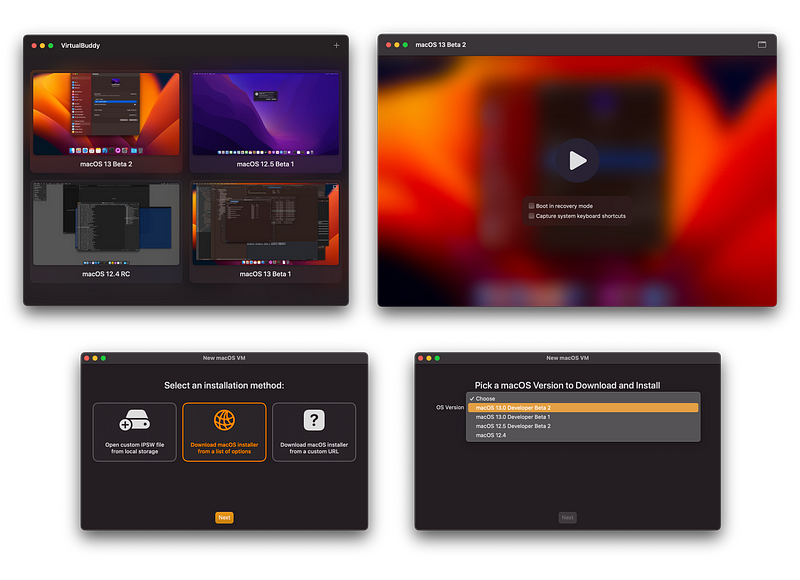This screenshot has height=580, width=800.
Task: Select the Download macOS installer from a list card
Action: click(224, 432)
